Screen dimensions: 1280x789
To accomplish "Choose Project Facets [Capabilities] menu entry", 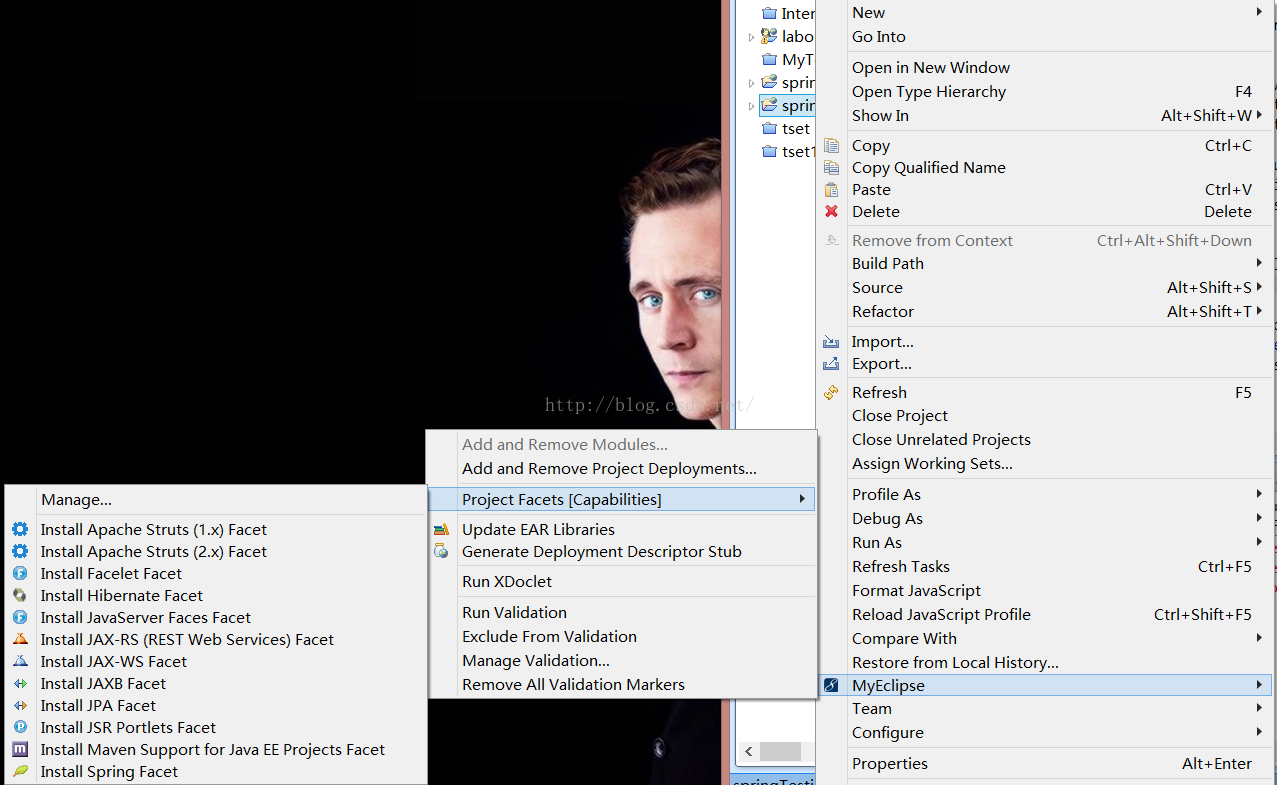I will [621, 500].
